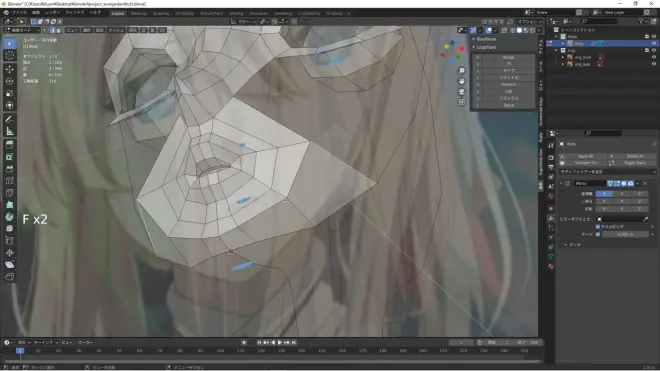Select the Transform tool
Image resolution: width=660 pixels, height=371 pixels.
coord(10,105)
